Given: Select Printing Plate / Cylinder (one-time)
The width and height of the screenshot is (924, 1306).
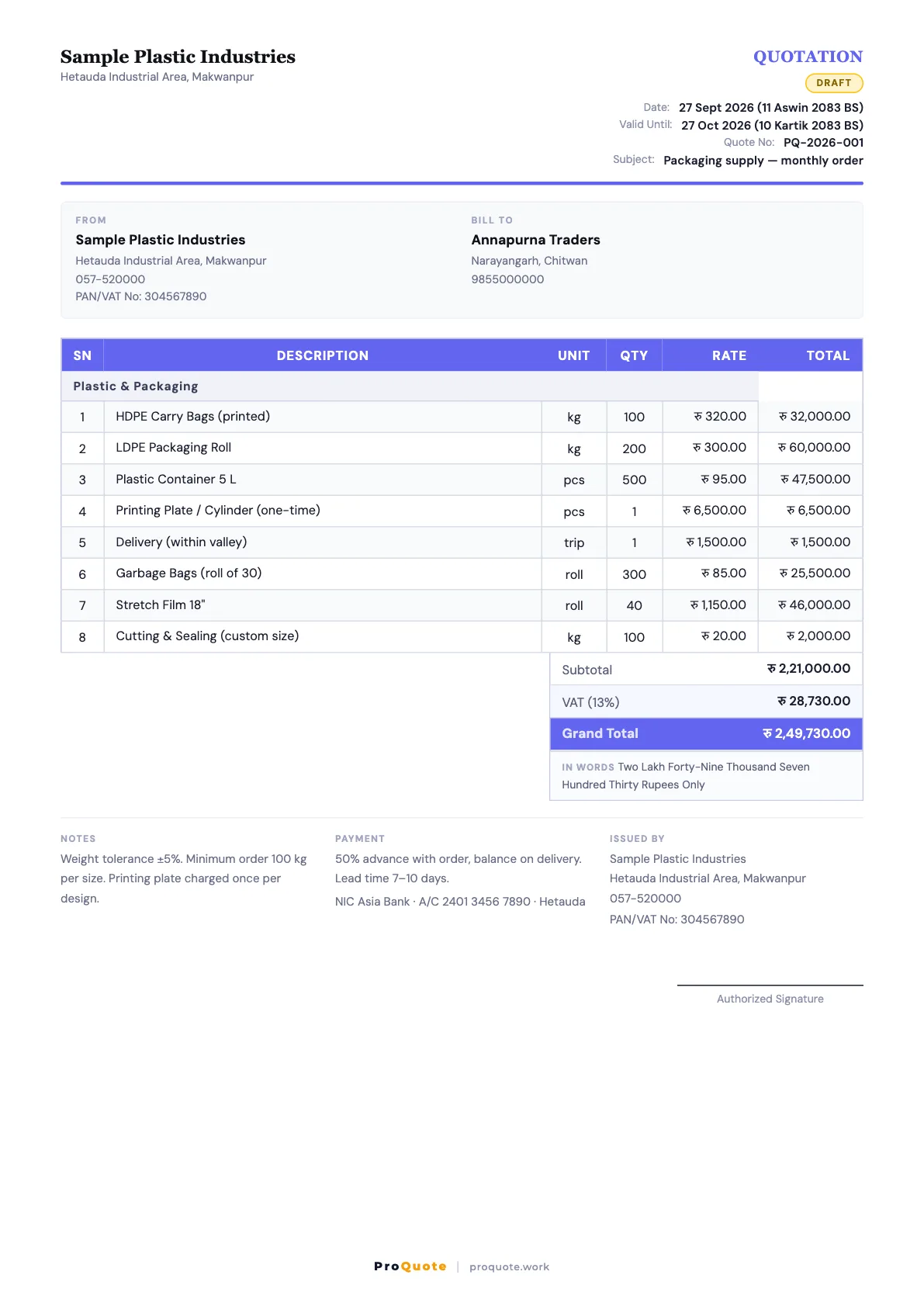Looking at the screenshot, I should [218, 511].
